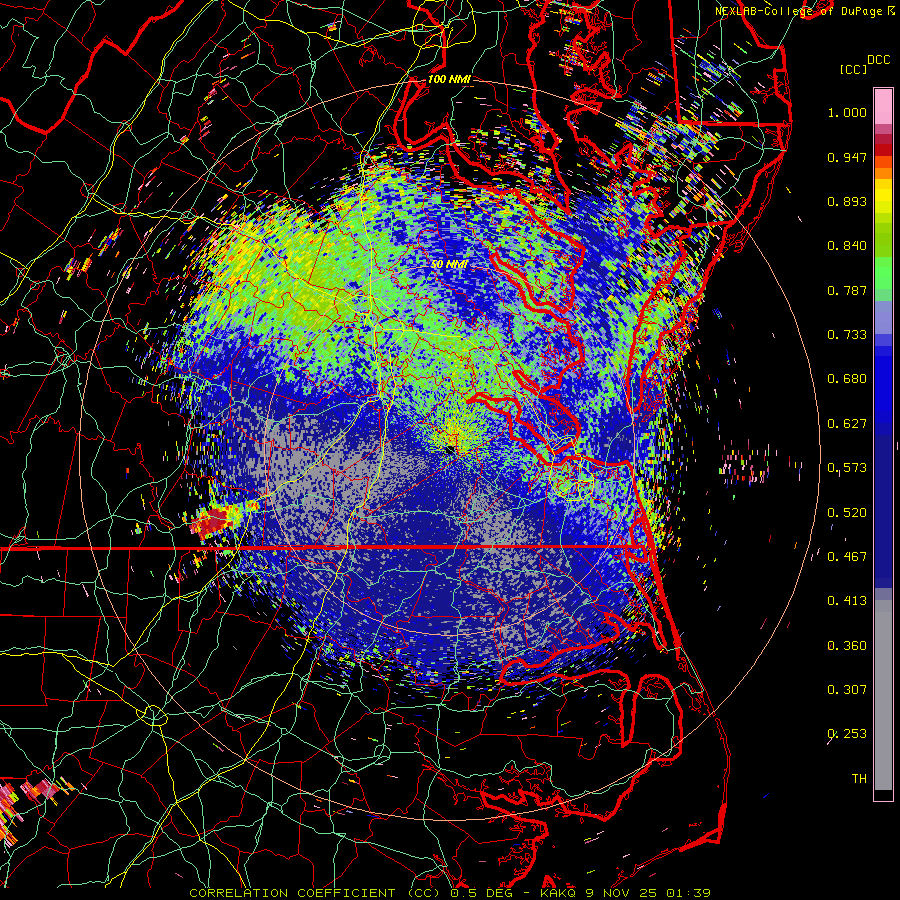Click the 50 NMI range ring label

(x=449, y=264)
